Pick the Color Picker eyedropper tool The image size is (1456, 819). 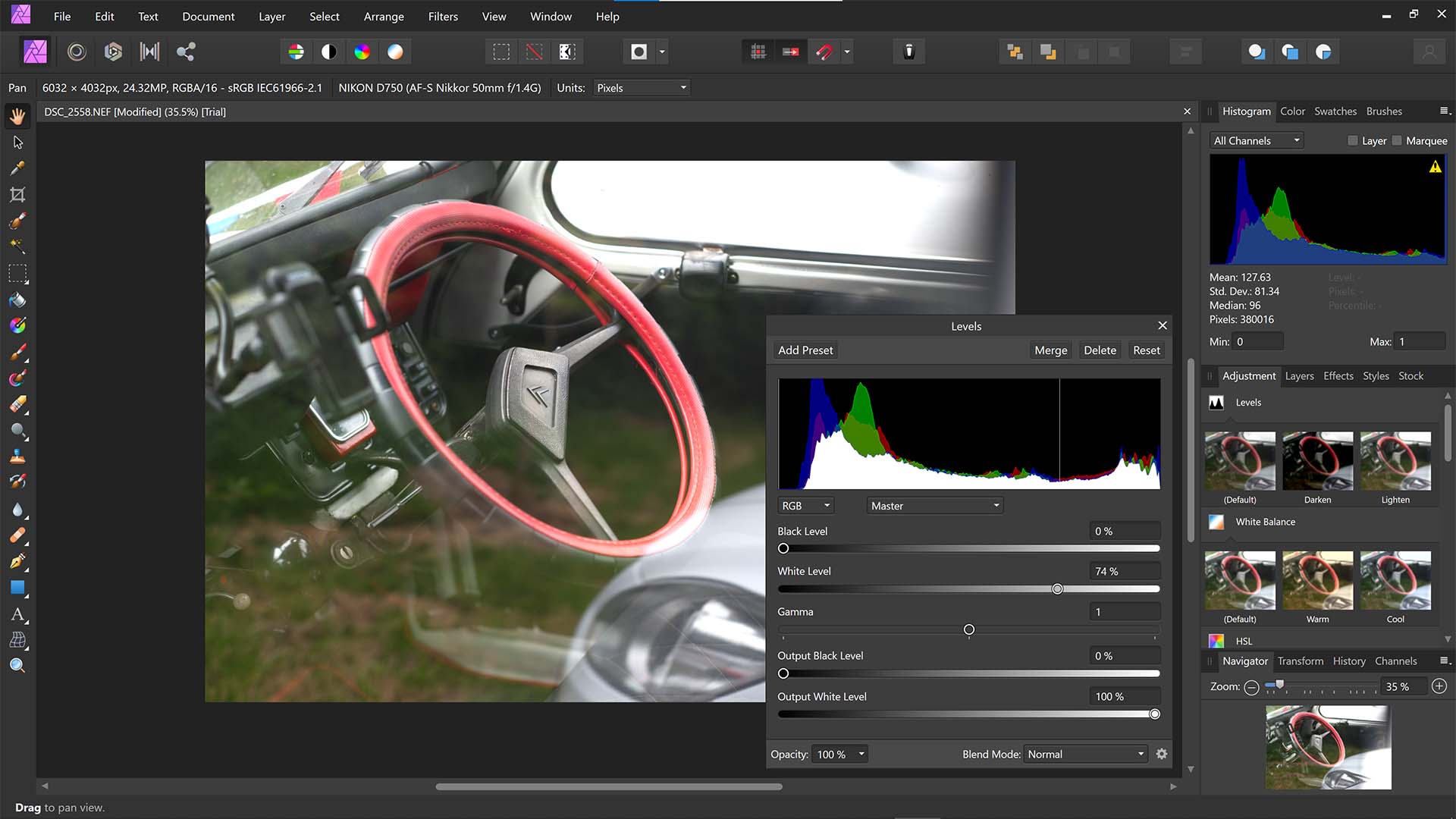tap(17, 168)
